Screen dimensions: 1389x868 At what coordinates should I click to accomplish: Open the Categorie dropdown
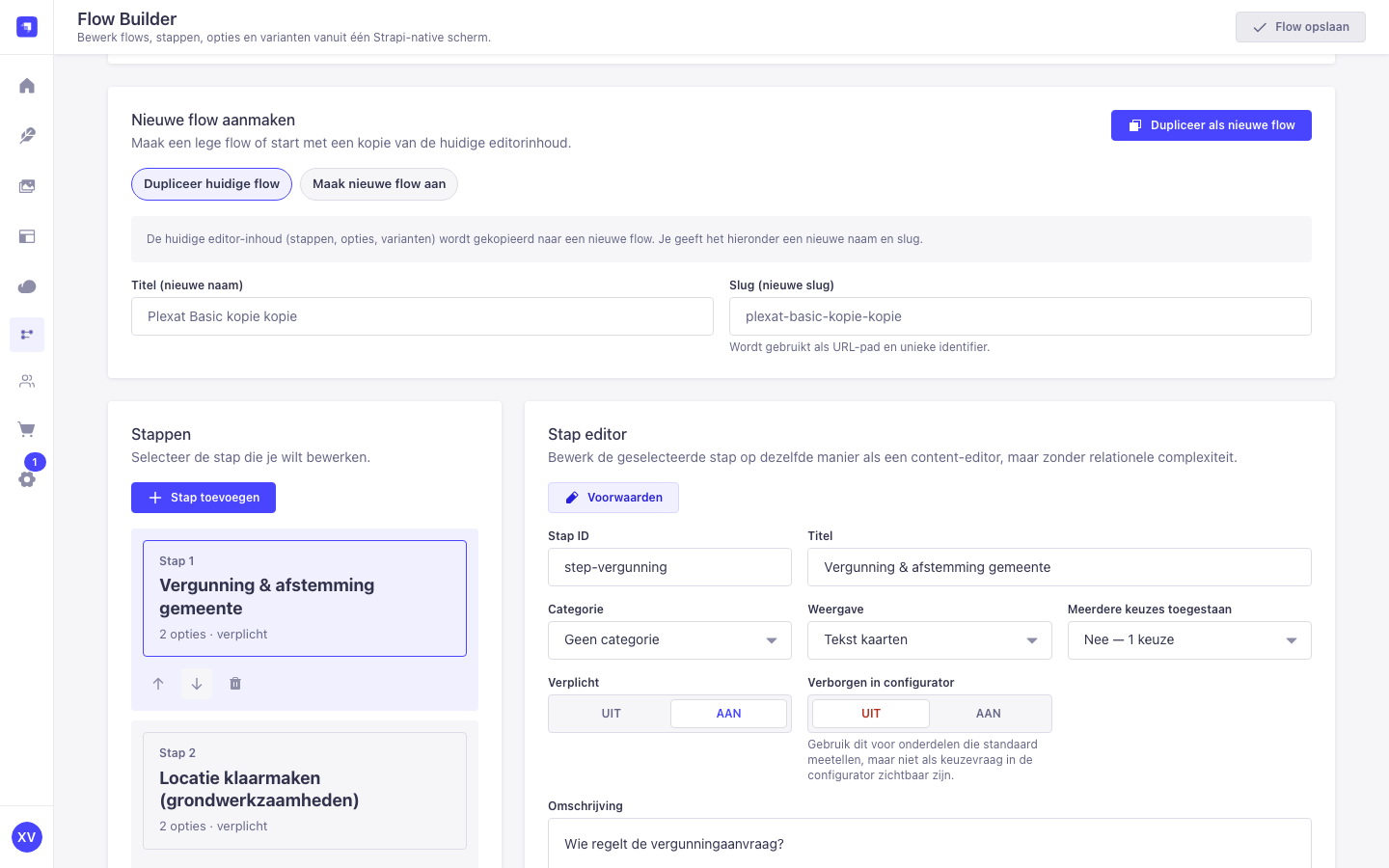coord(669,640)
